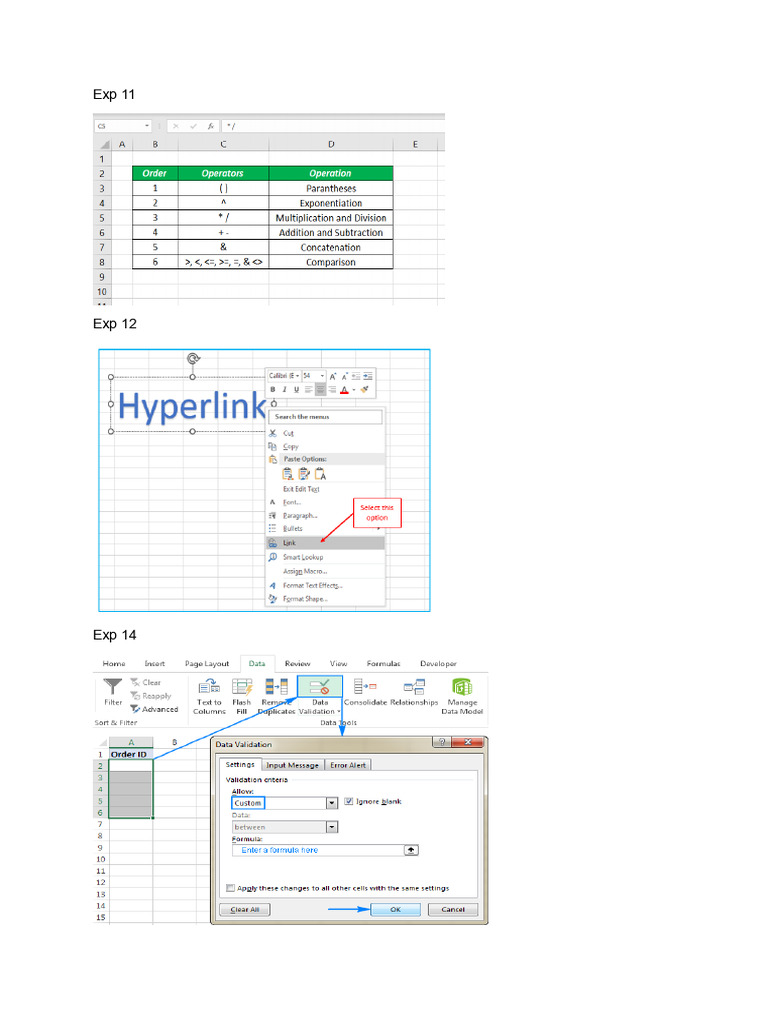Click the Formula input field

[325, 850]
